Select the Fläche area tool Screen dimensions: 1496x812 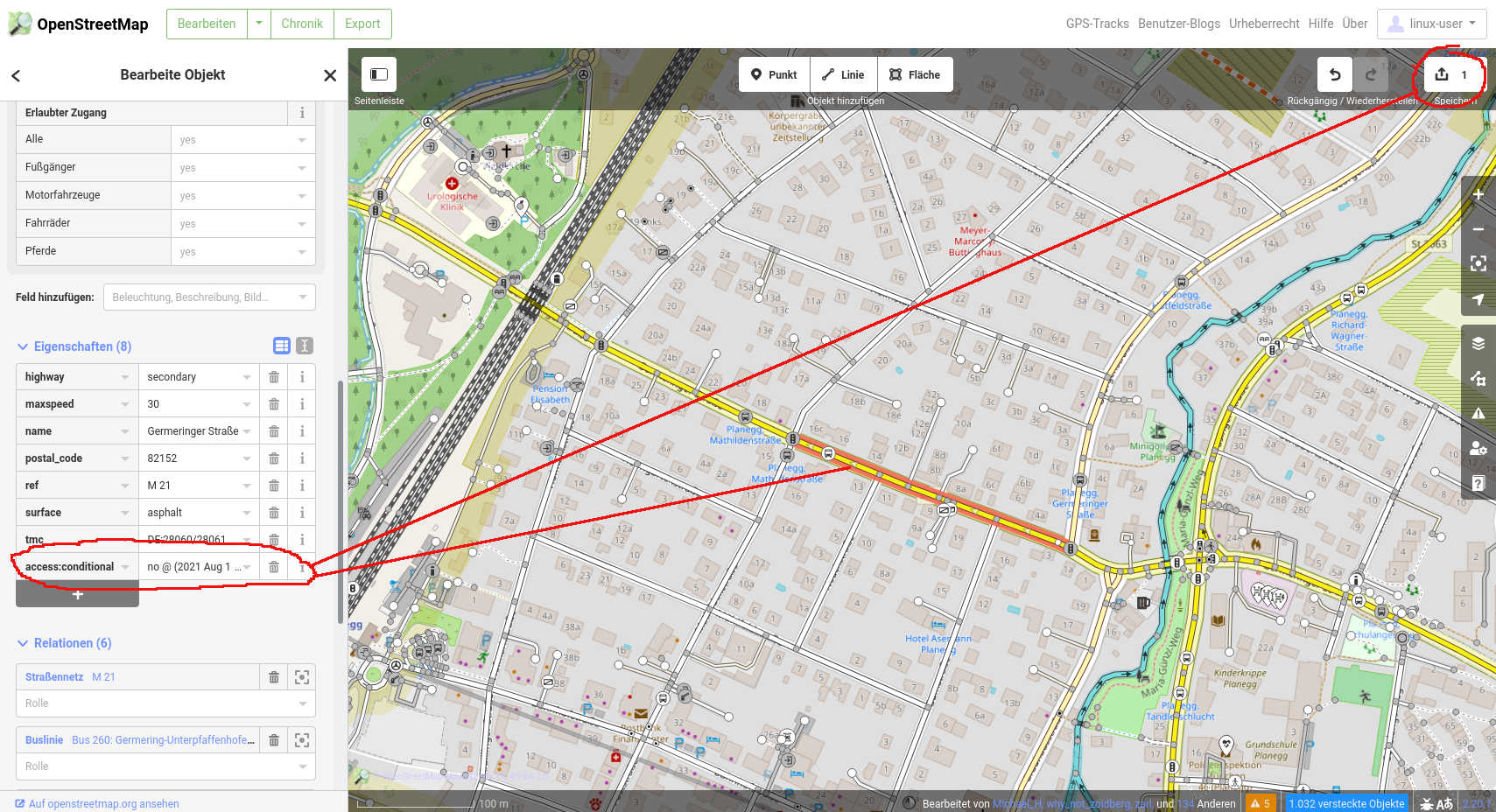pos(916,74)
